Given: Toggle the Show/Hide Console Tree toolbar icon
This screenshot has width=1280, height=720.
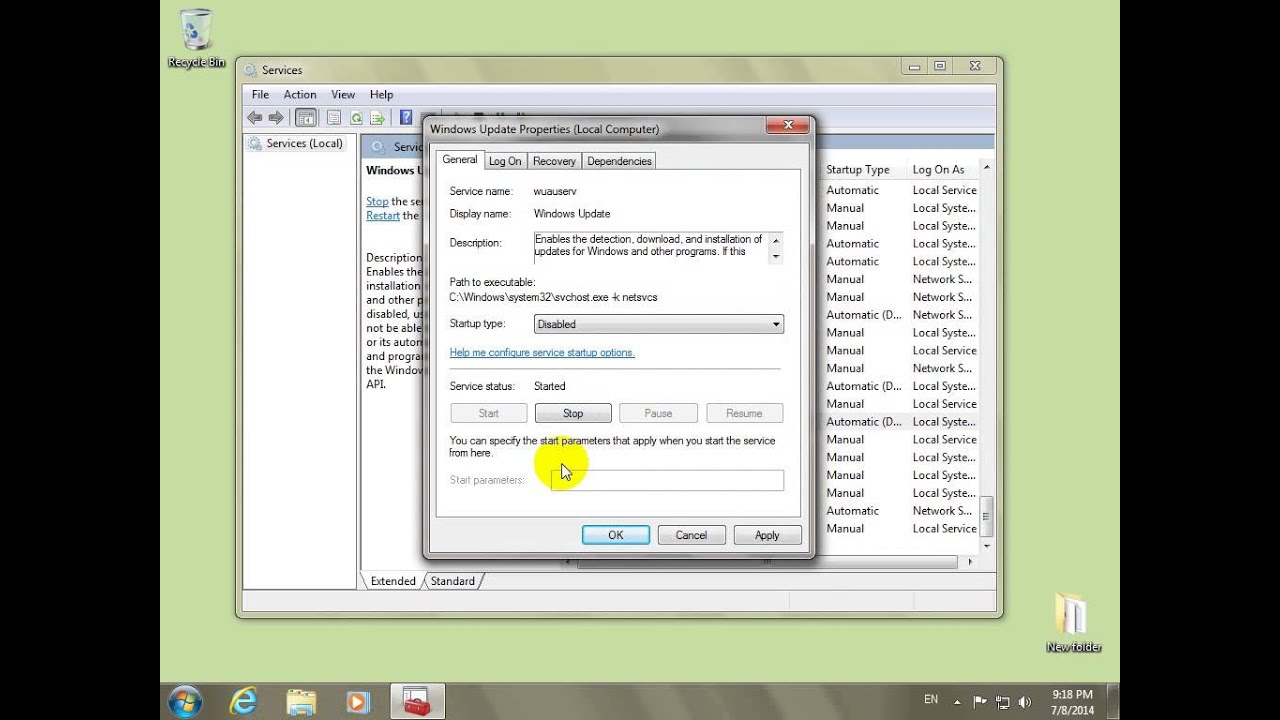Looking at the screenshot, I should click(x=306, y=118).
